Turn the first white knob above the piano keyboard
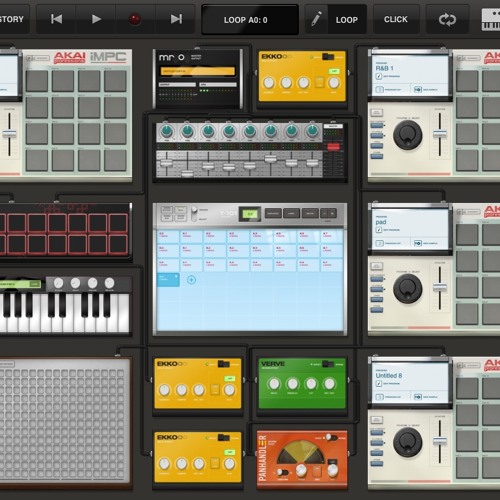 pos(58,283)
